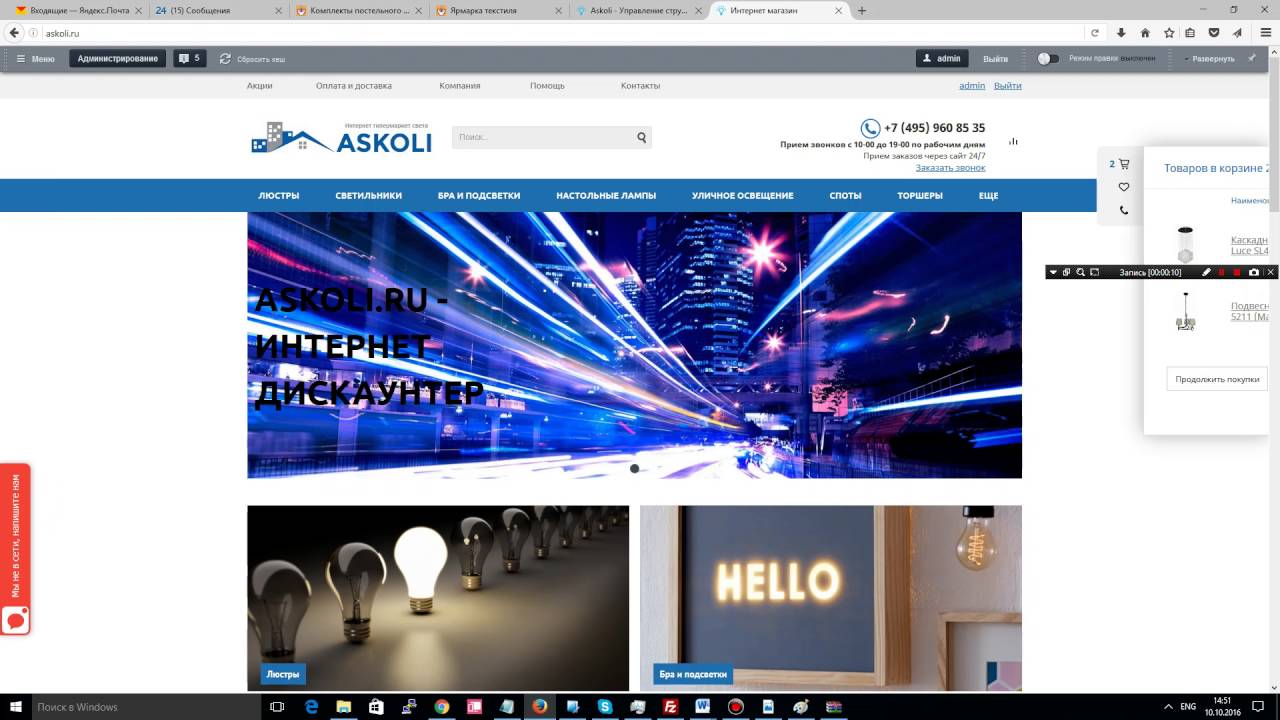Open the Контакты top link

click(640, 86)
